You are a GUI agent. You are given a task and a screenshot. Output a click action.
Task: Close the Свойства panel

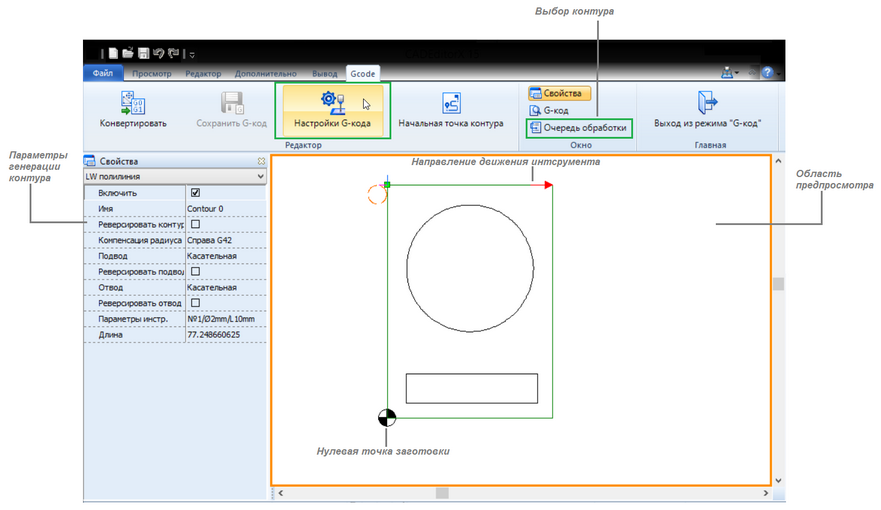(x=261, y=161)
